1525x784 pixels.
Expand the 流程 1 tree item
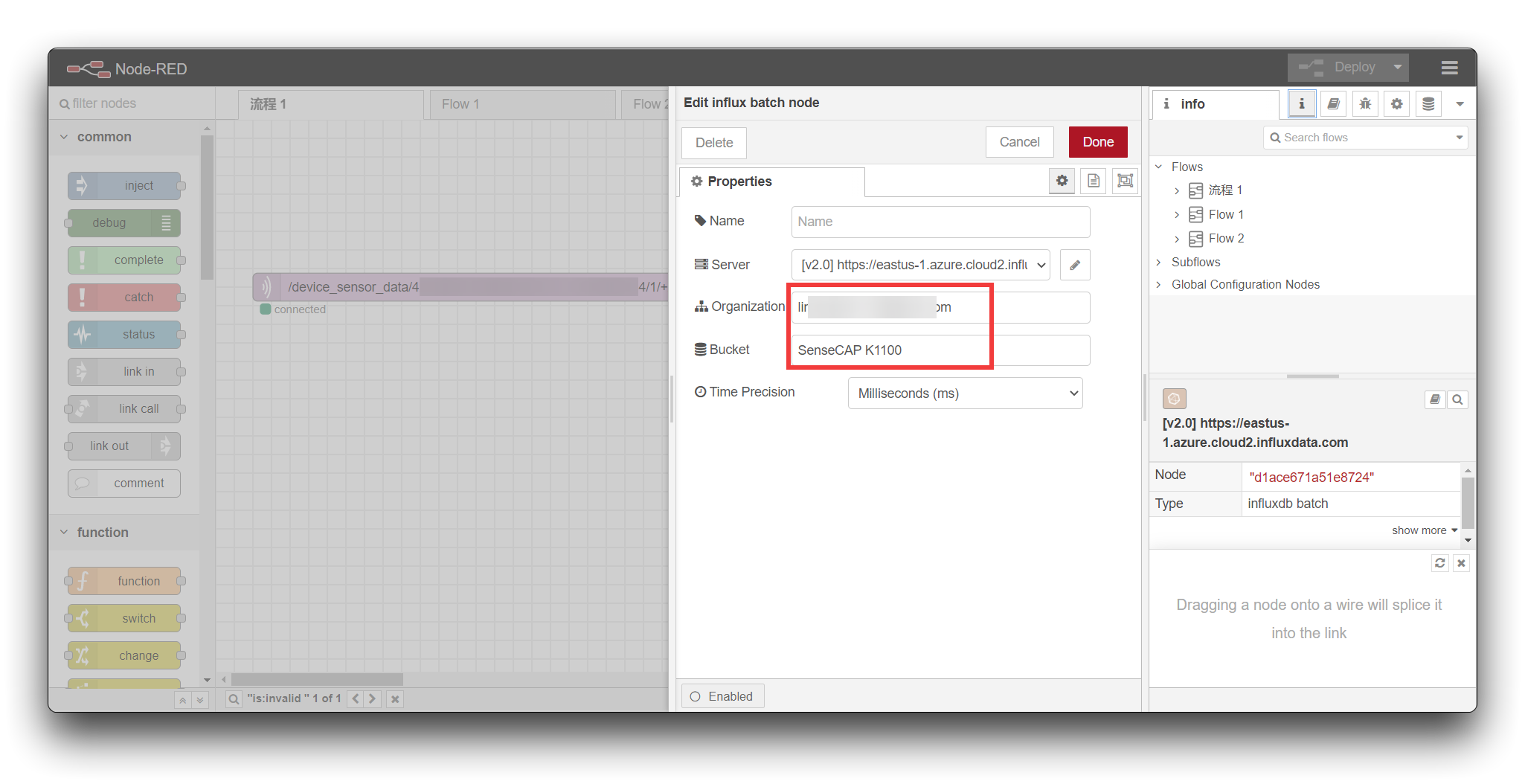click(1177, 191)
